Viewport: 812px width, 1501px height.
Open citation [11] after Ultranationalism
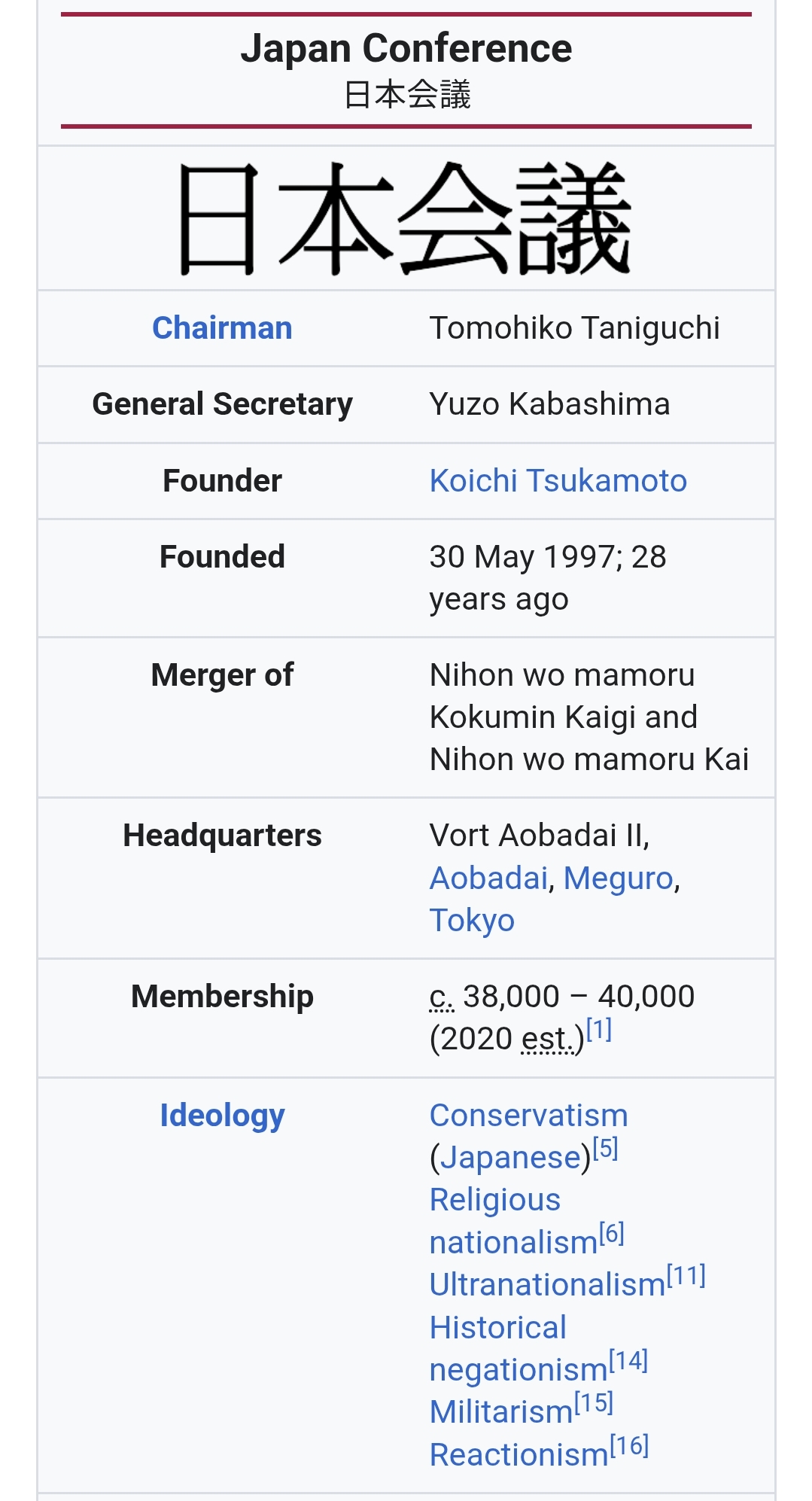tap(686, 1275)
